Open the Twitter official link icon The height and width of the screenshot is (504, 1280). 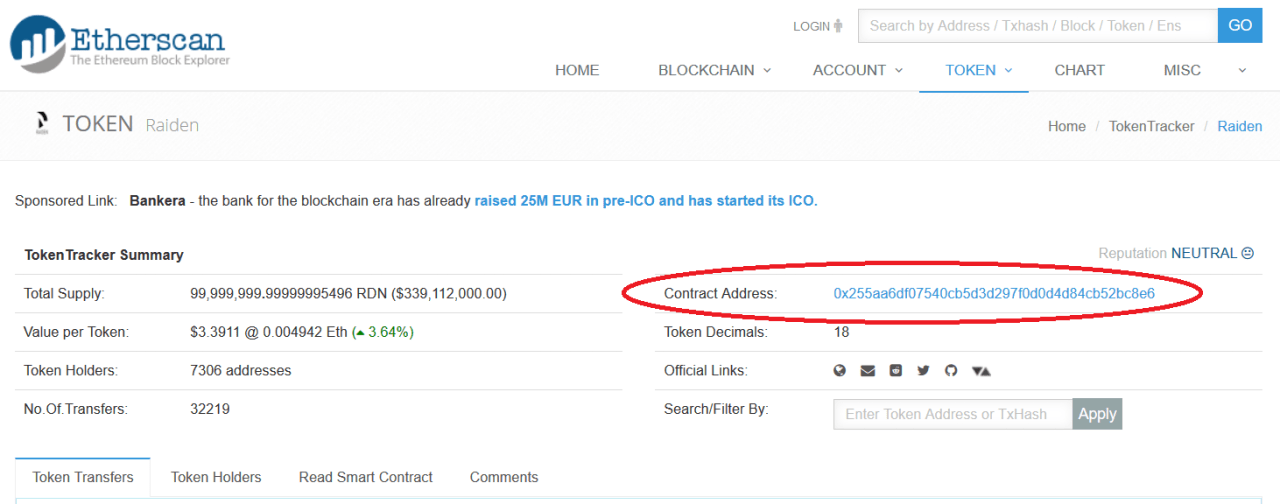tap(923, 370)
